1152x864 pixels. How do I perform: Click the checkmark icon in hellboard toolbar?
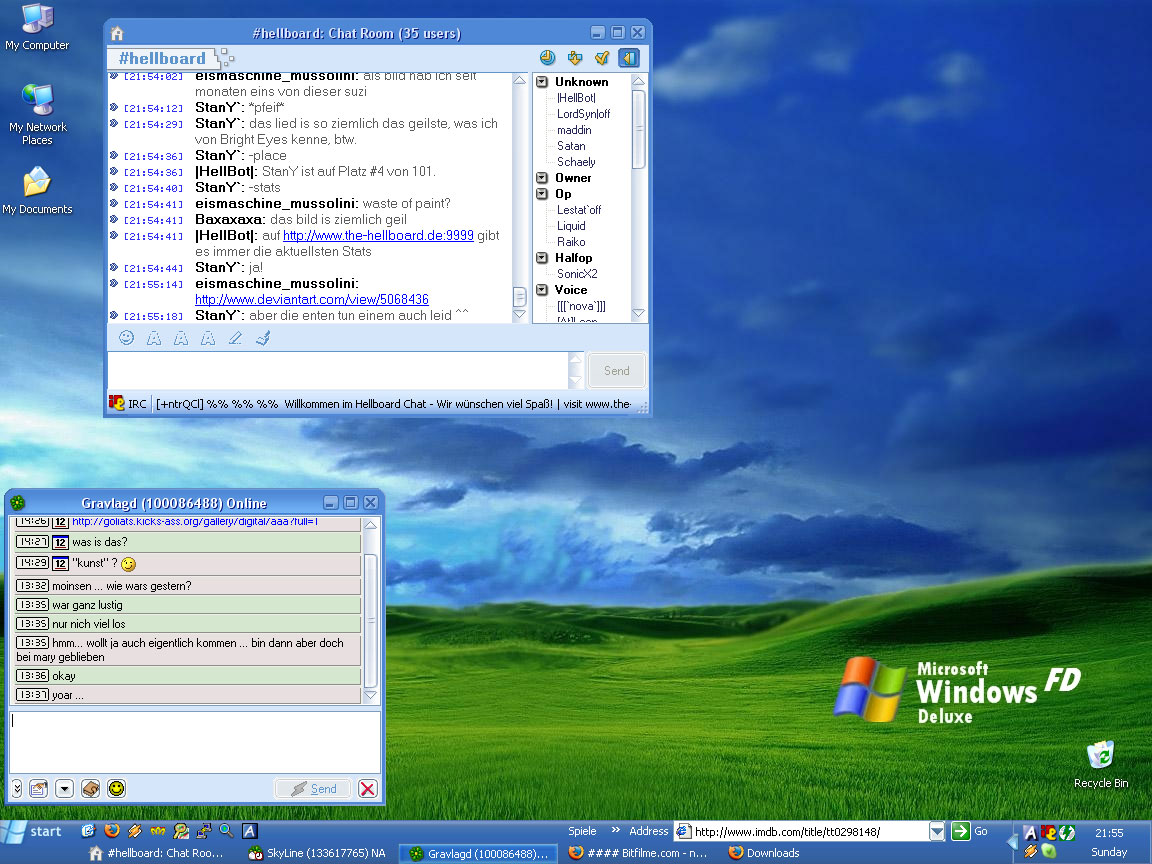coord(601,58)
